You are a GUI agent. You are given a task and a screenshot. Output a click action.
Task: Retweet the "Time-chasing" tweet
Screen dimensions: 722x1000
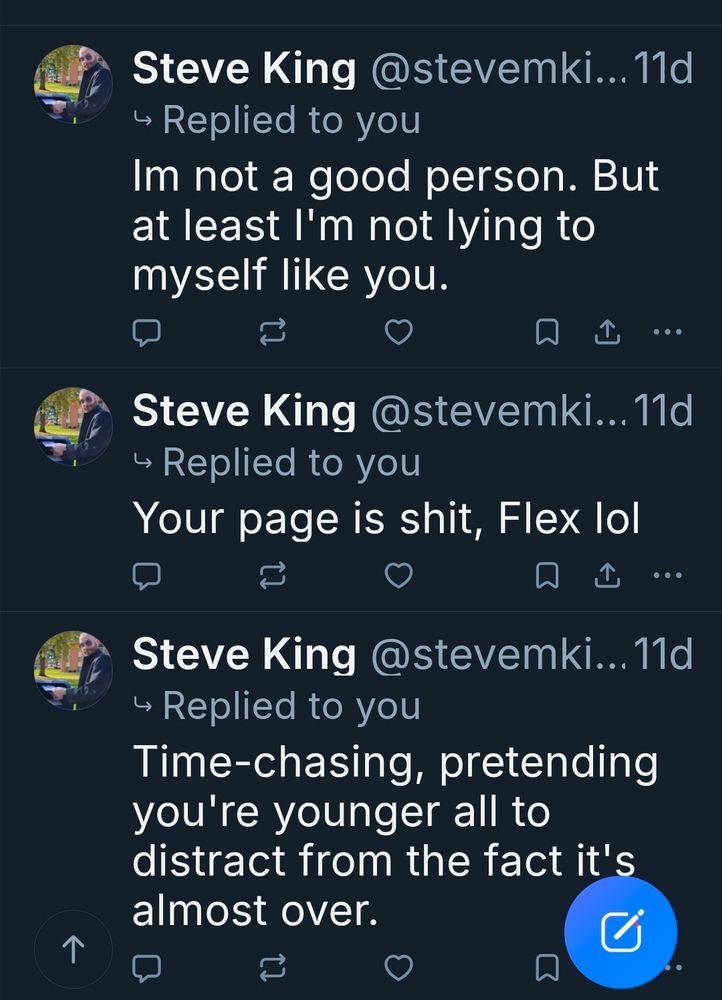pyautogui.click(x=272, y=966)
